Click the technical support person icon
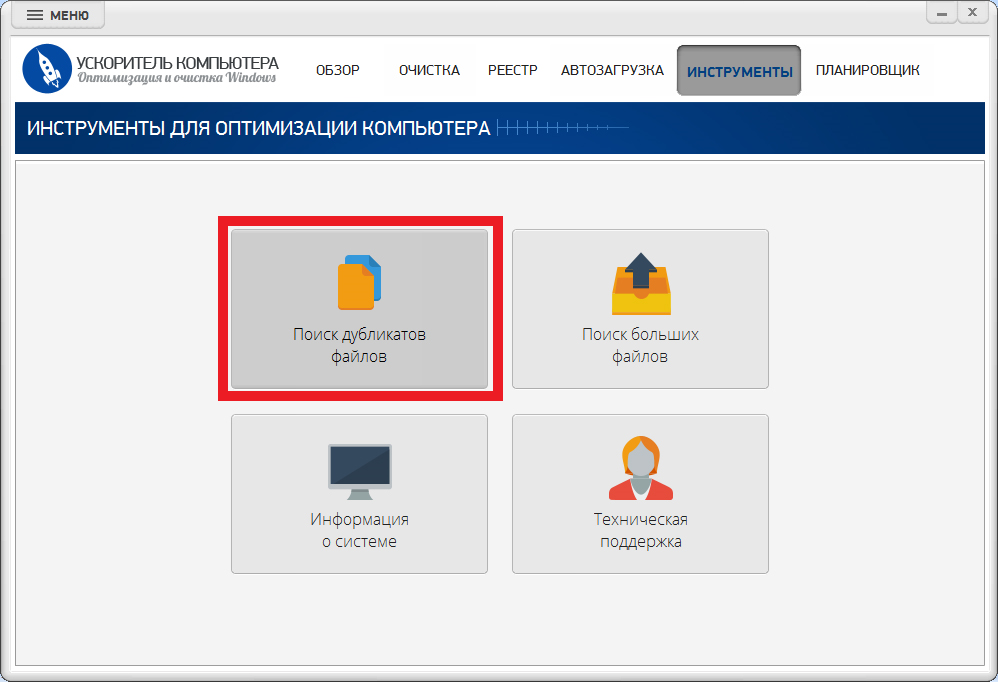This screenshot has width=998, height=682. point(641,468)
